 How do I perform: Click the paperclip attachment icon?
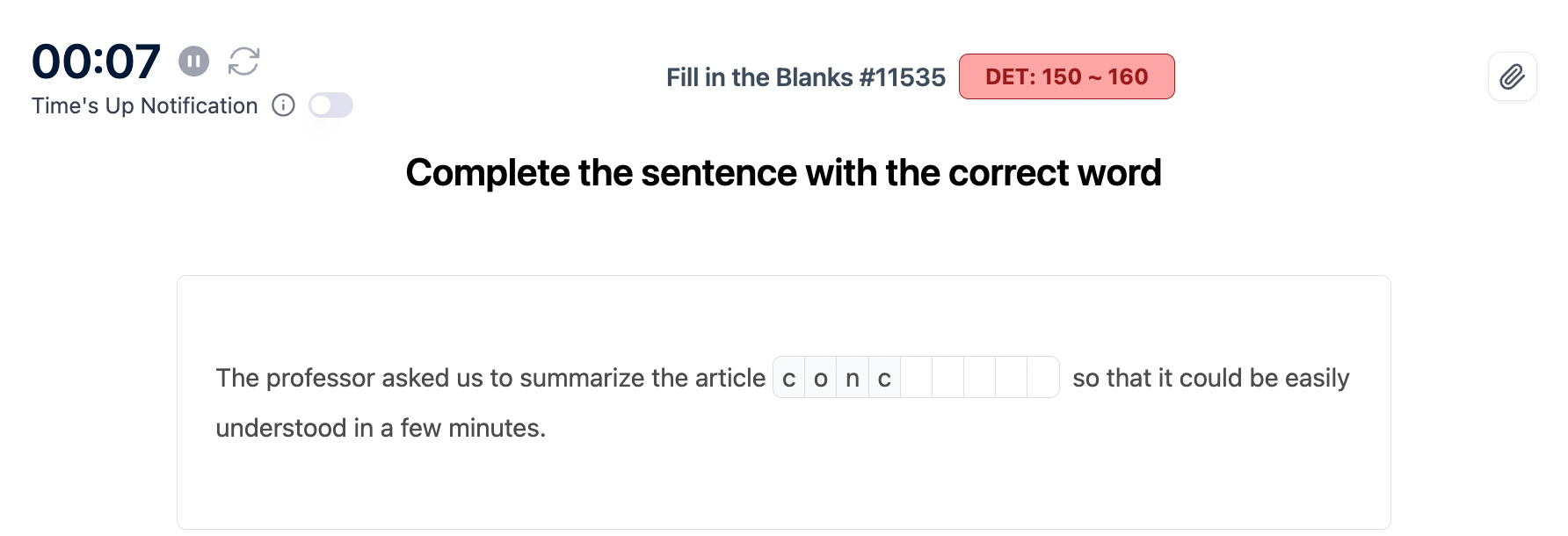point(1512,77)
